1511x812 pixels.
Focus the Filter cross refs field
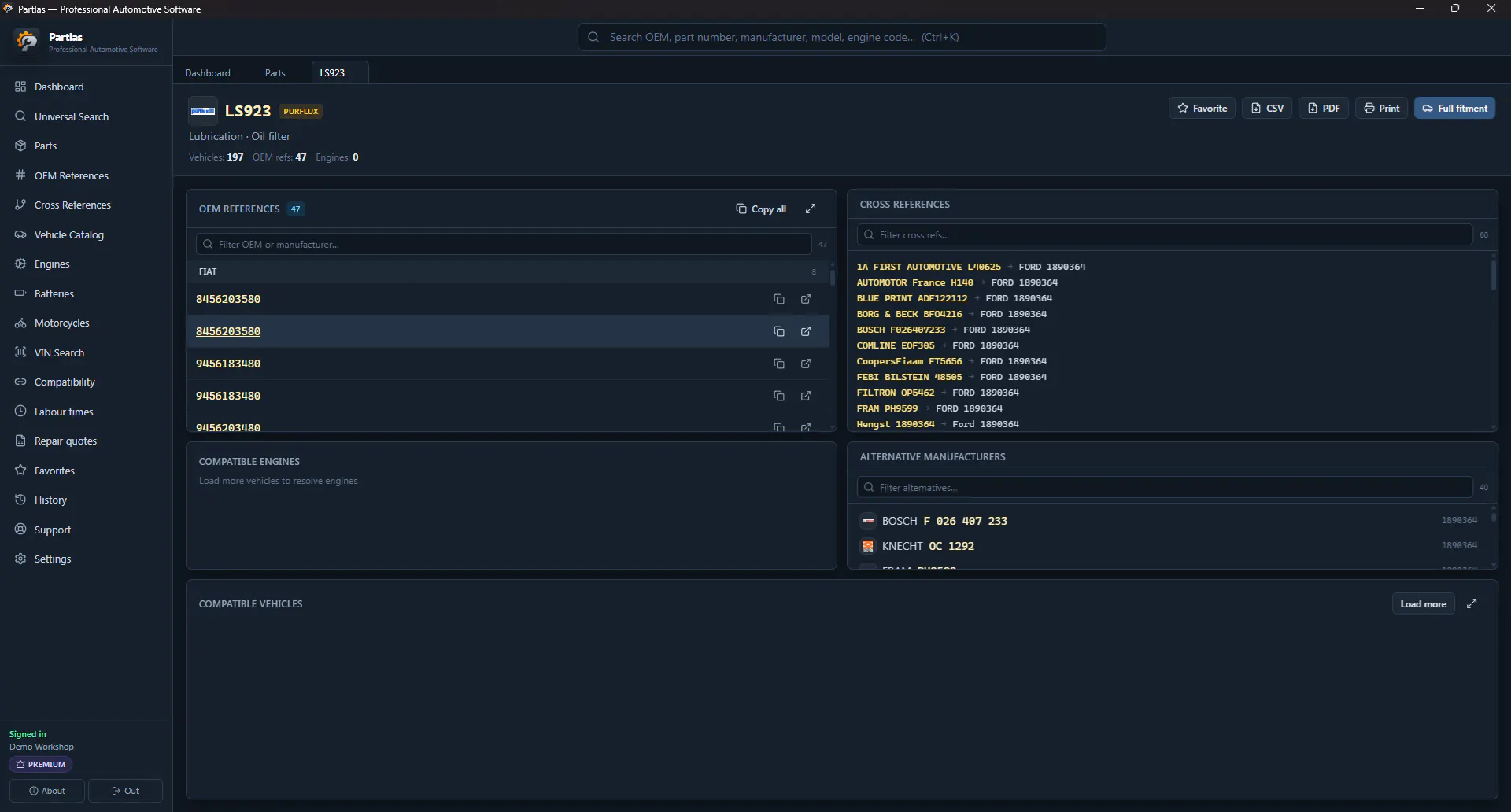(1165, 234)
